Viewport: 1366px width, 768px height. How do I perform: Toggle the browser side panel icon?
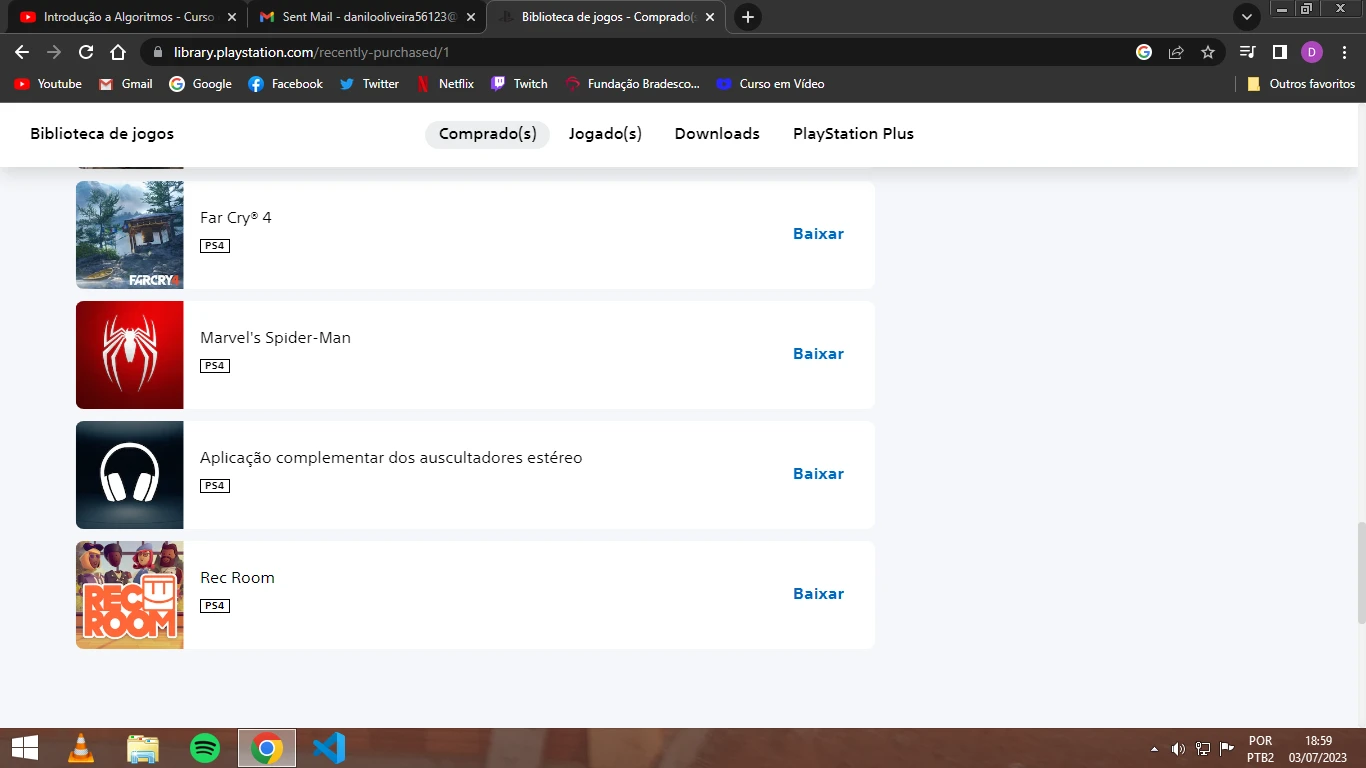coord(1279,52)
